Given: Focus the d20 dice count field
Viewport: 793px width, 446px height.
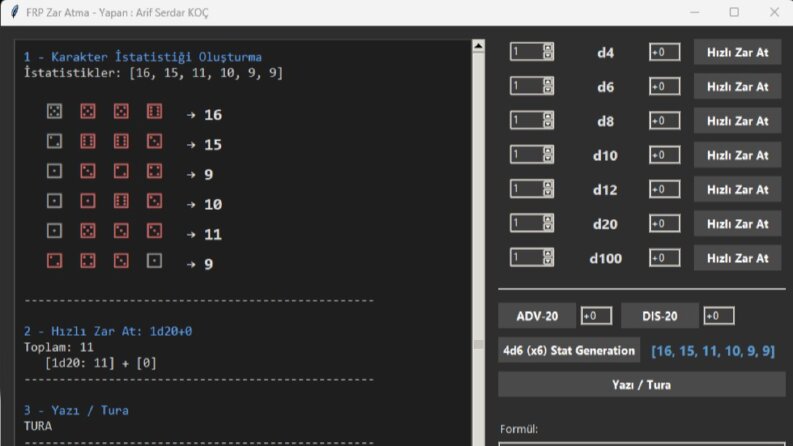Looking at the screenshot, I should 526,223.
